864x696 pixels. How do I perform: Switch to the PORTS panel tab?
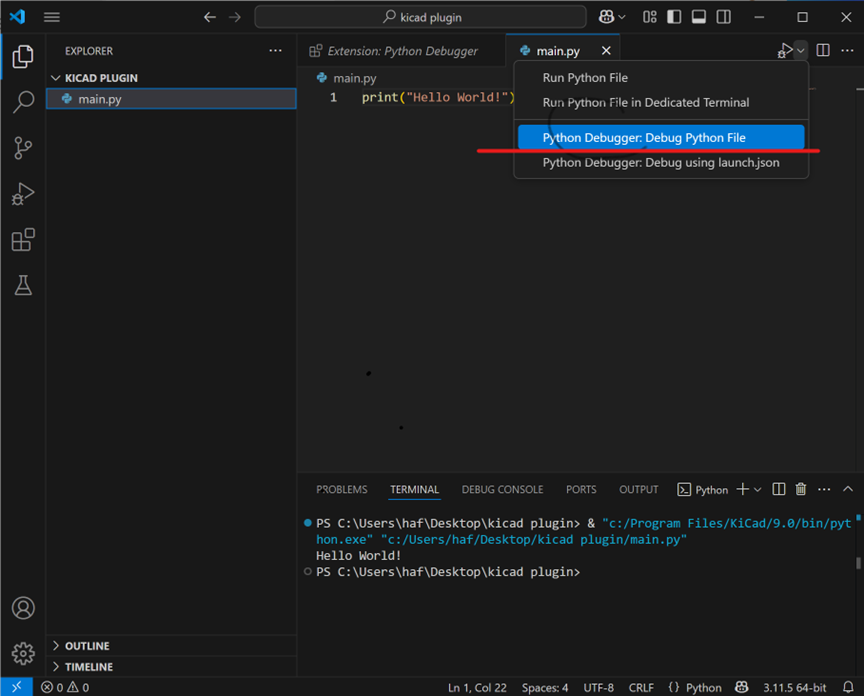pyautogui.click(x=581, y=489)
